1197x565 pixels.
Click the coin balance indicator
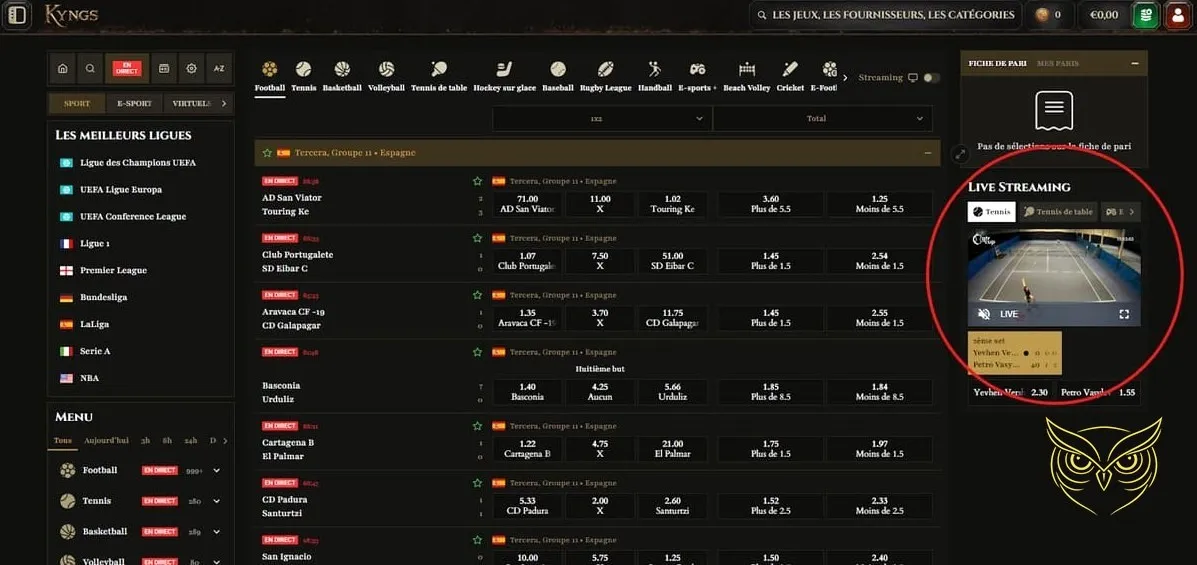1048,15
